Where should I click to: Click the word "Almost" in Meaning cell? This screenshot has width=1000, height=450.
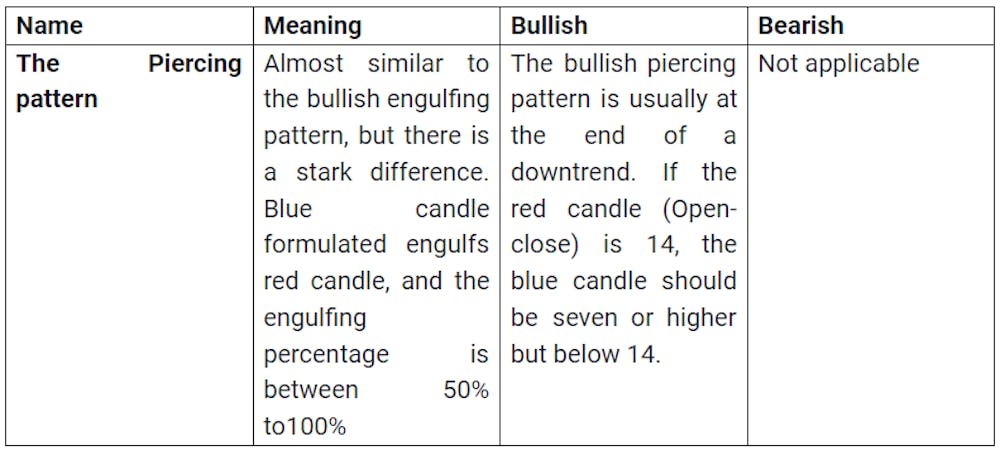(x=303, y=64)
